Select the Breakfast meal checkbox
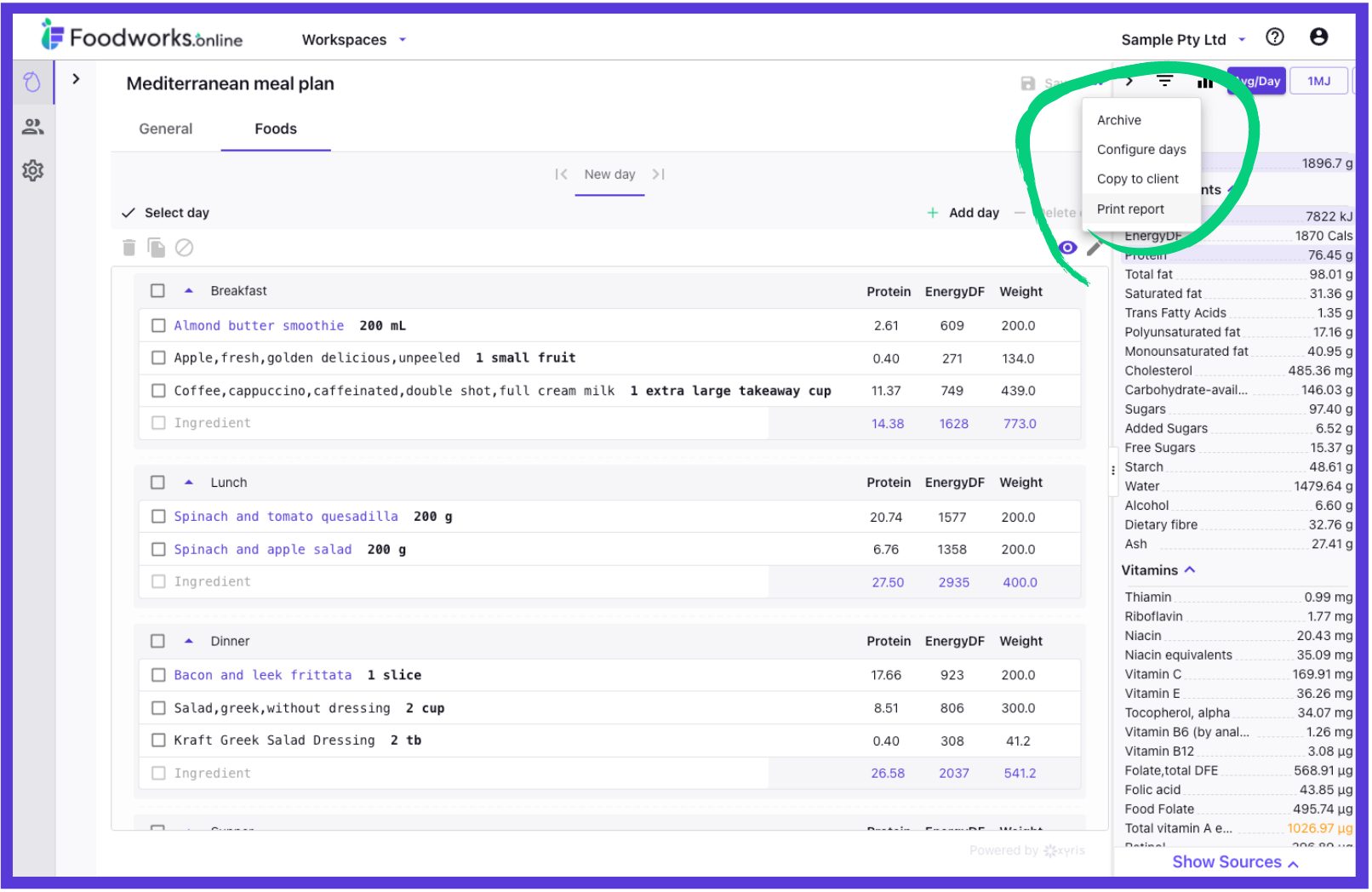This screenshot has height=892, width=1372. [x=157, y=291]
